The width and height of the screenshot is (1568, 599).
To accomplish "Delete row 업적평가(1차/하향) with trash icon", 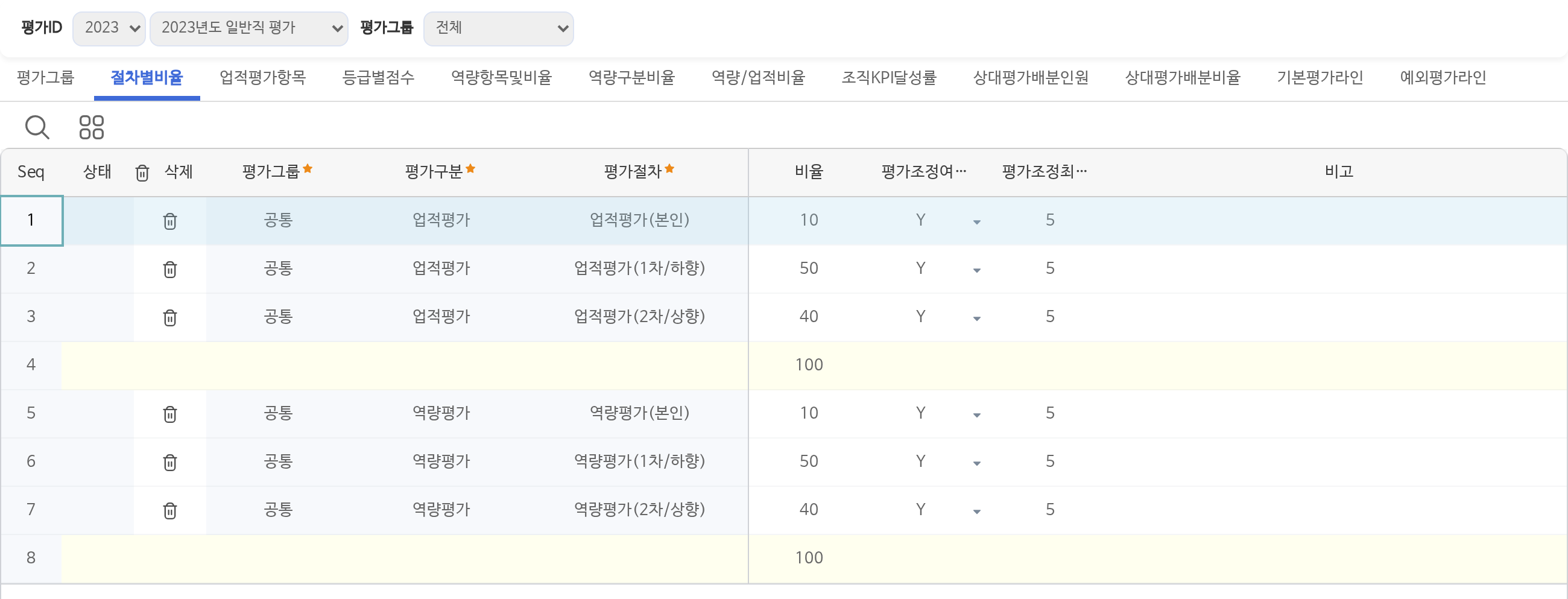I will click(170, 269).
